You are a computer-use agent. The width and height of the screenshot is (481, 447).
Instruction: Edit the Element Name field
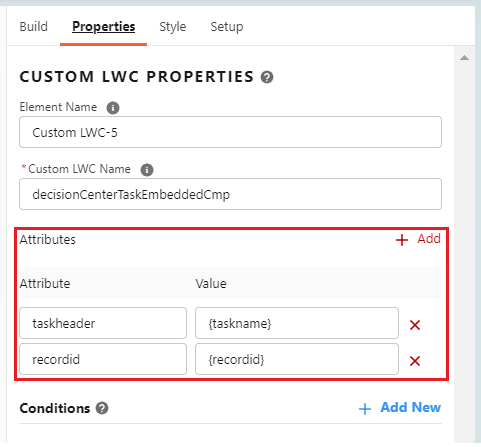click(x=230, y=132)
